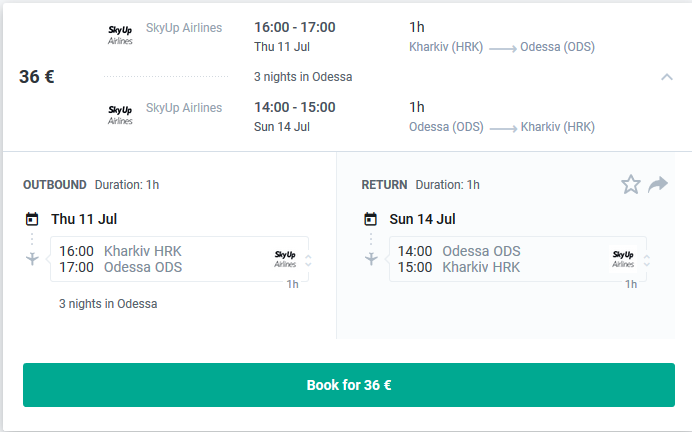Select the RETURN section heading
Image resolution: width=692 pixels, height=432 pixels.
384,185
